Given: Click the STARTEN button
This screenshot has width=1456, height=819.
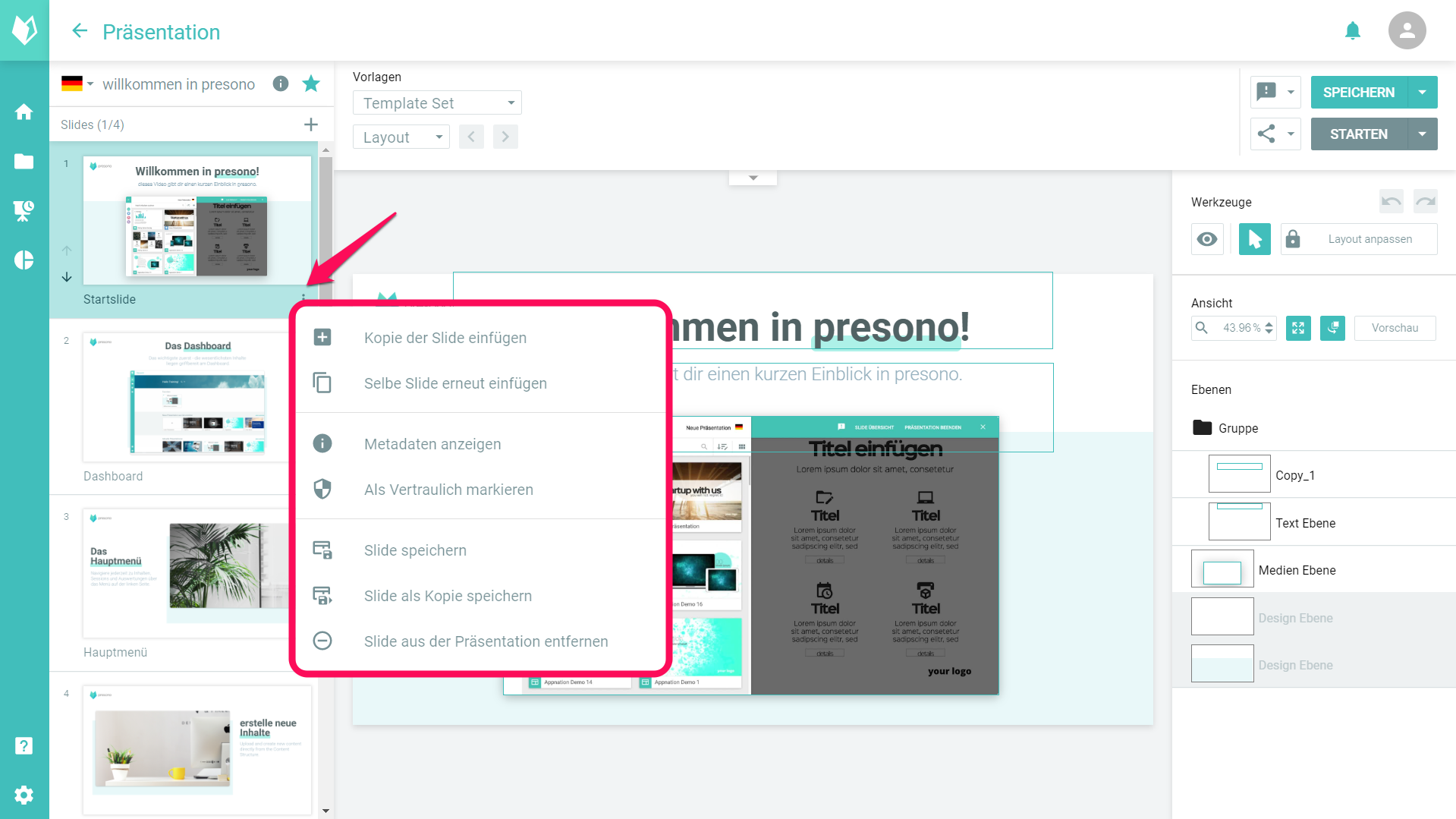Looking at the screenshot, I should tap(1359, 134).
